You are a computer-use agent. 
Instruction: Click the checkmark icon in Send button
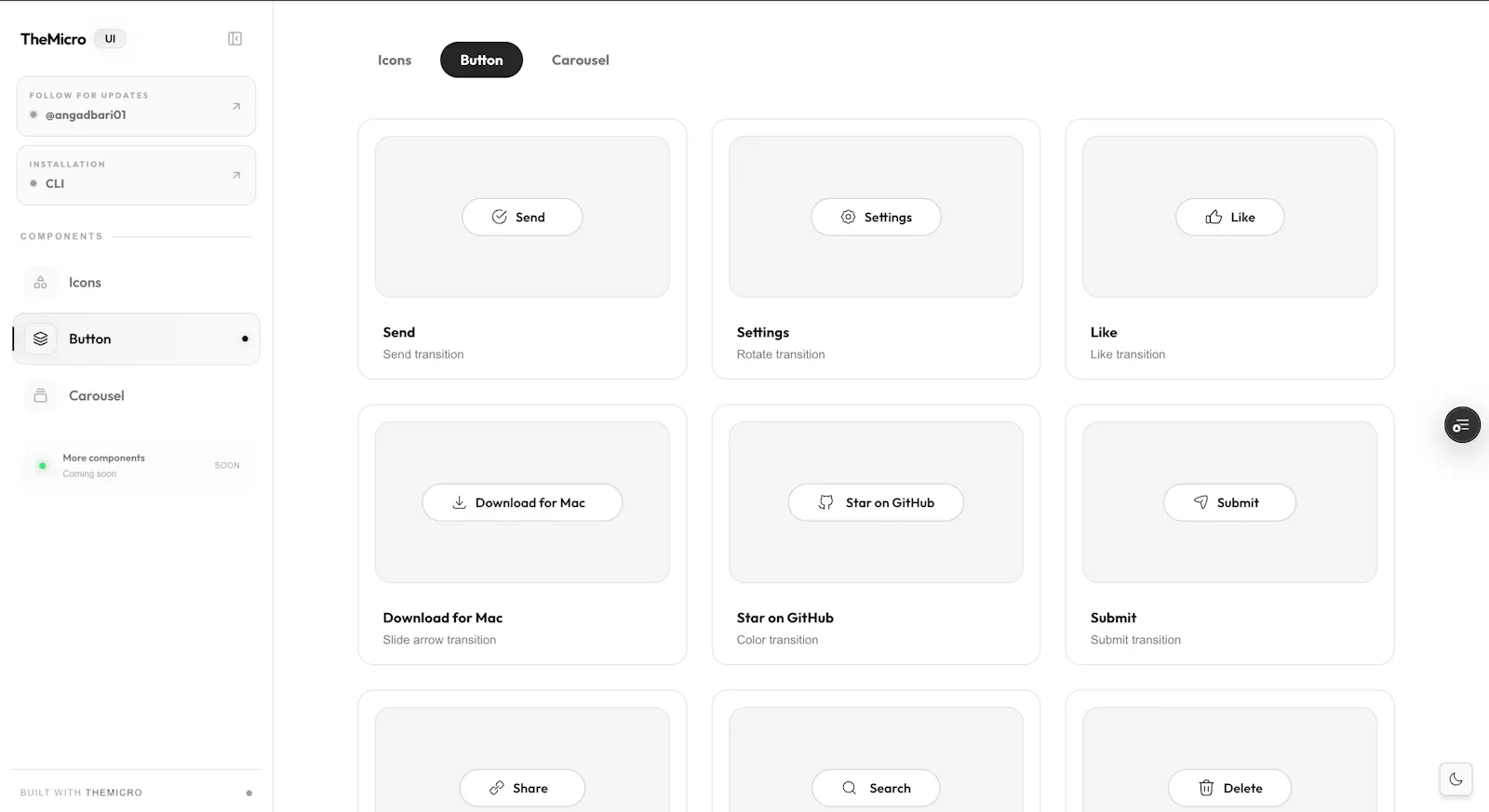[500, 217]
